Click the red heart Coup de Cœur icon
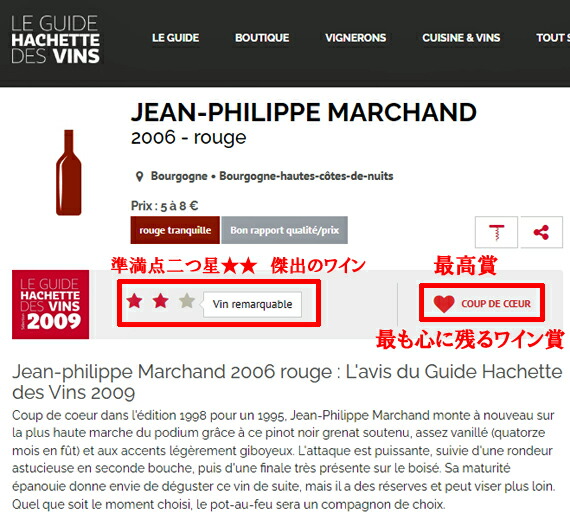The height and width of the screenshot is (520, 570). click(x=444, y=303)
